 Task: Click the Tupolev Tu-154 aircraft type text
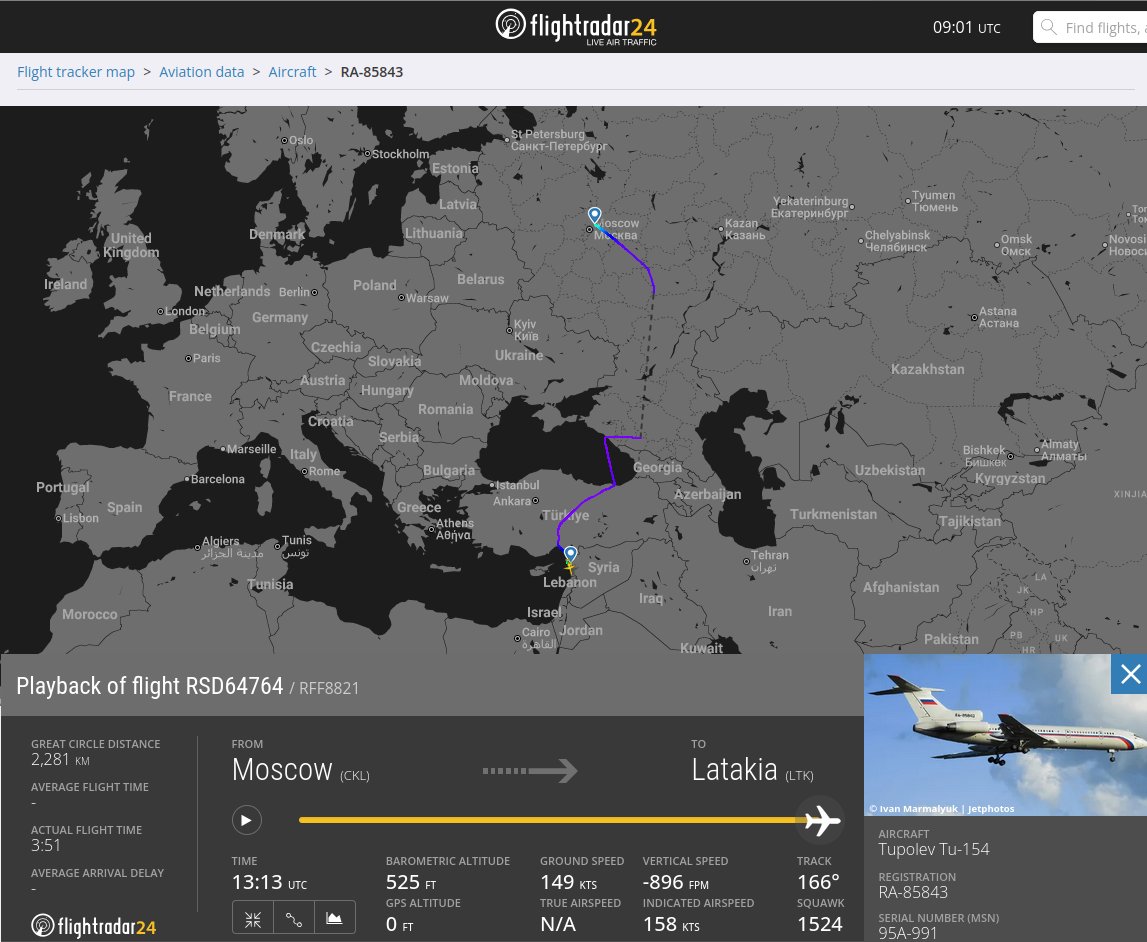pos(934,849)
